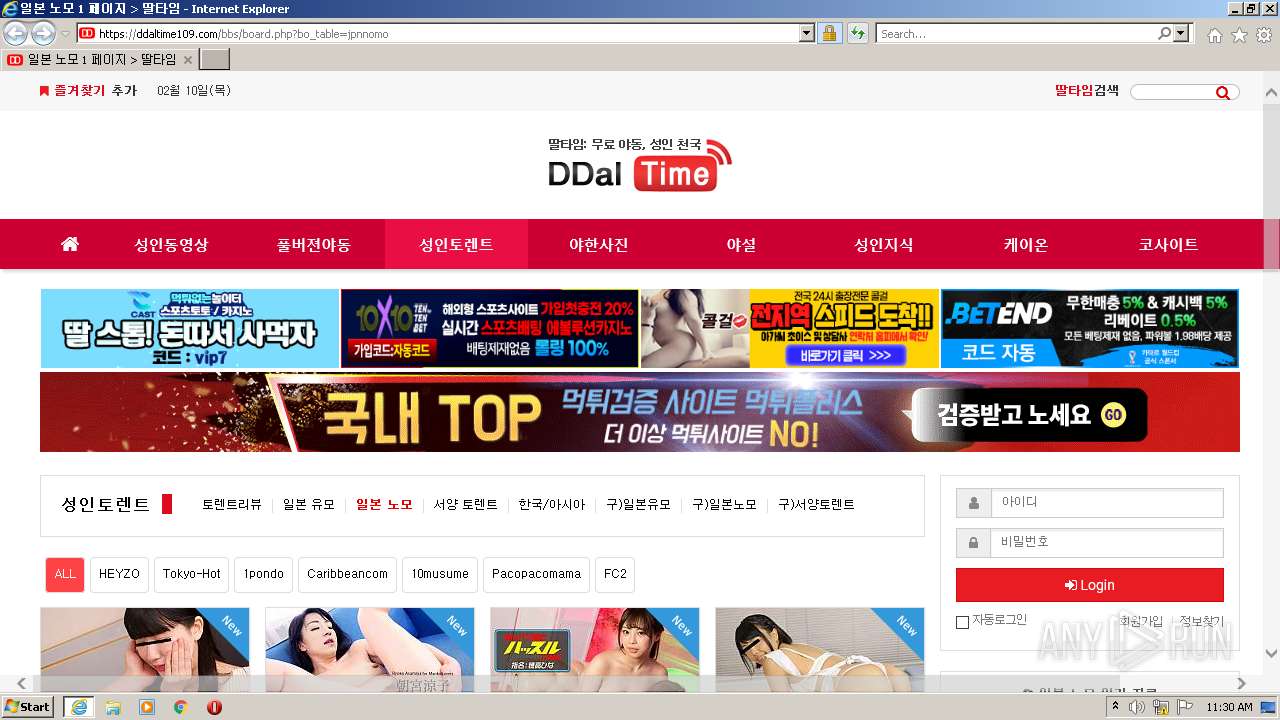Viewport: 1280px width, 720px height.
Task: Click the 10X10 sports betting banner
Action: (x=490, y=329)
